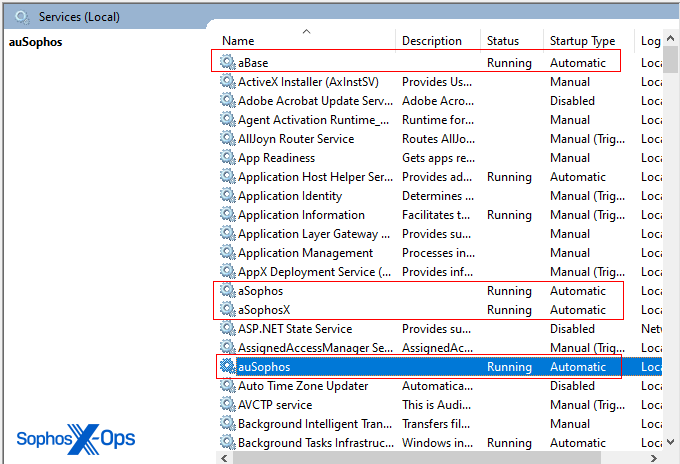Viewport: 680px width, 464px height.
Task: Click the gear icon beside ActiveX Installer
Action: pos(228,81)
